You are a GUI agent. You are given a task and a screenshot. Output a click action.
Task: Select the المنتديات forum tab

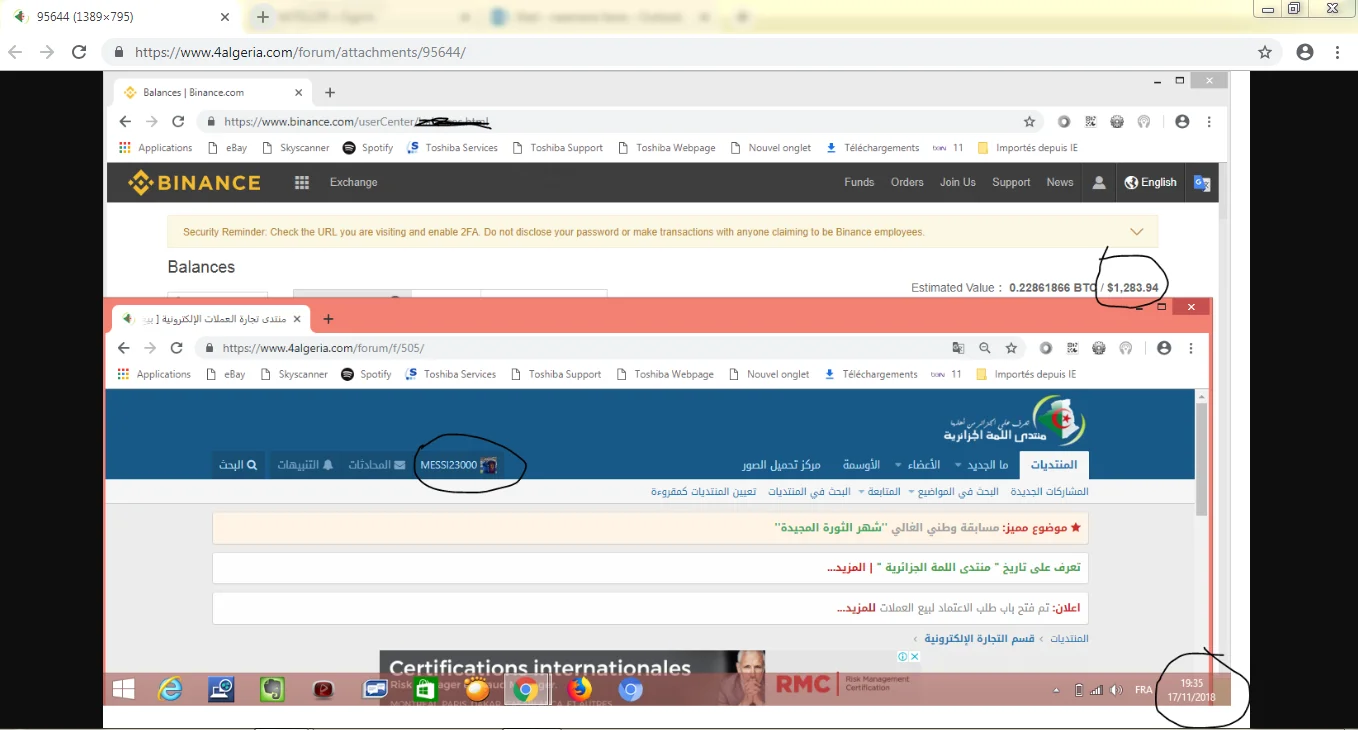point(1054,465)
